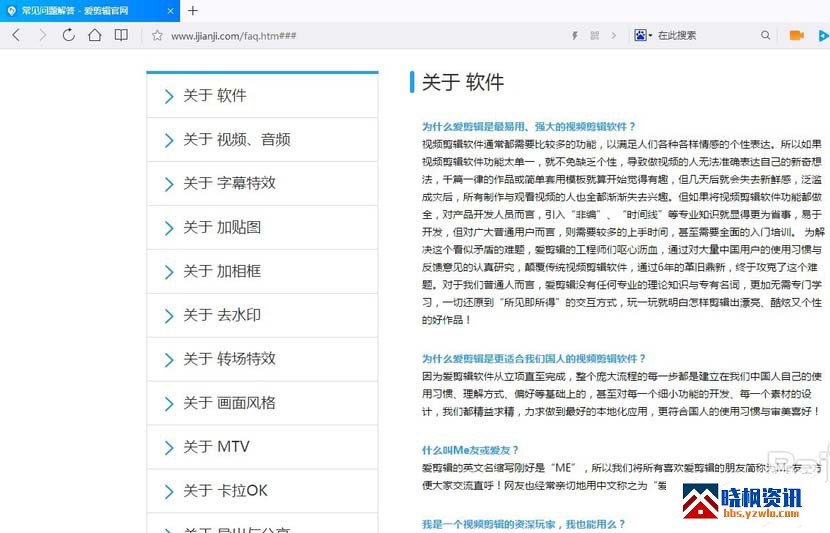The image size is (830, 533).
Task: Open the browser home page icon
Action: [x=95, y=35]
